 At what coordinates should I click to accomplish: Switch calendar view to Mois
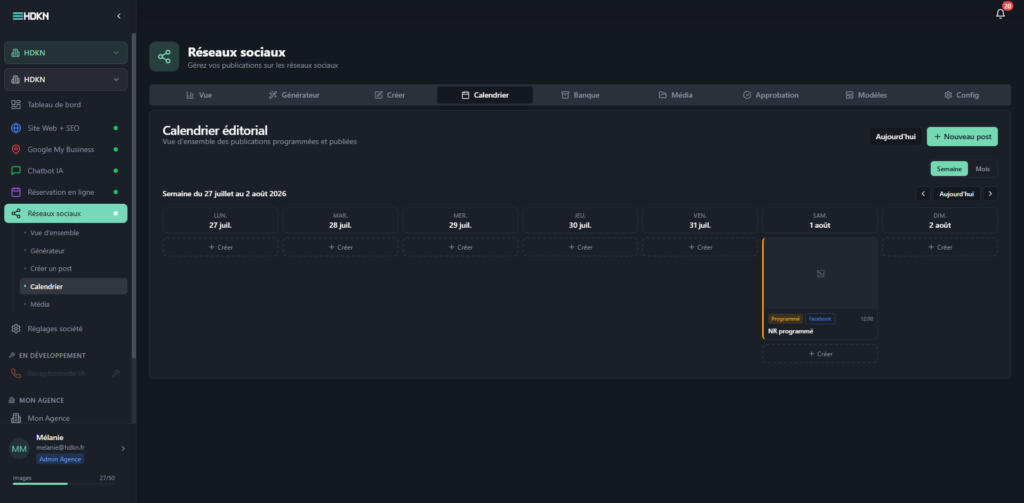point(982,169)
